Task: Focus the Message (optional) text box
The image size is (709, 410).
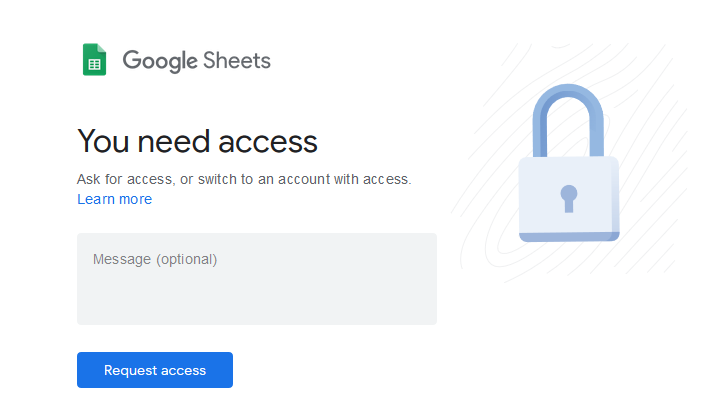Action: click(257, 279)
